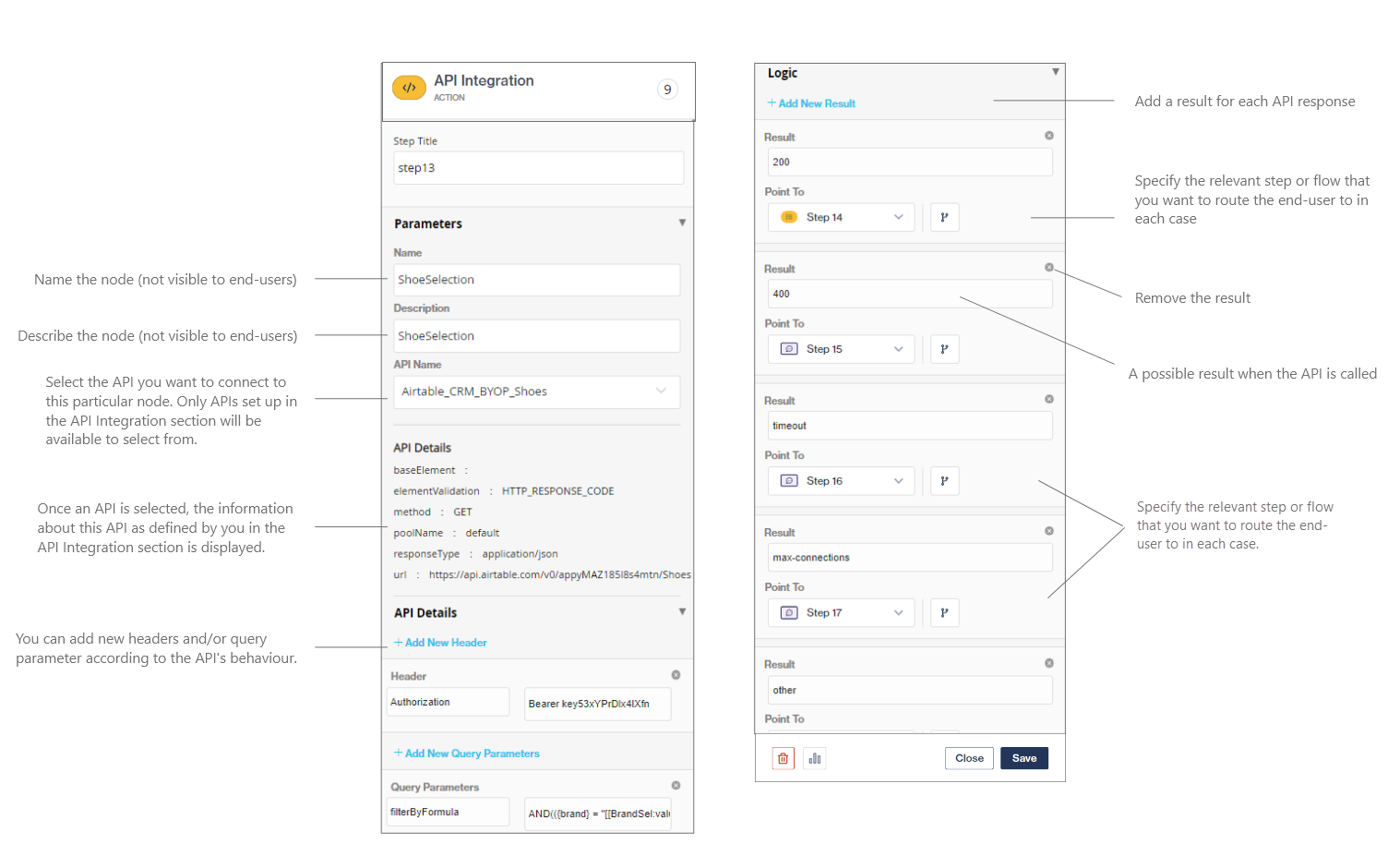Click the Add New Result link
The height and width of the screenshot is (844, 1400).
(810, 102)
